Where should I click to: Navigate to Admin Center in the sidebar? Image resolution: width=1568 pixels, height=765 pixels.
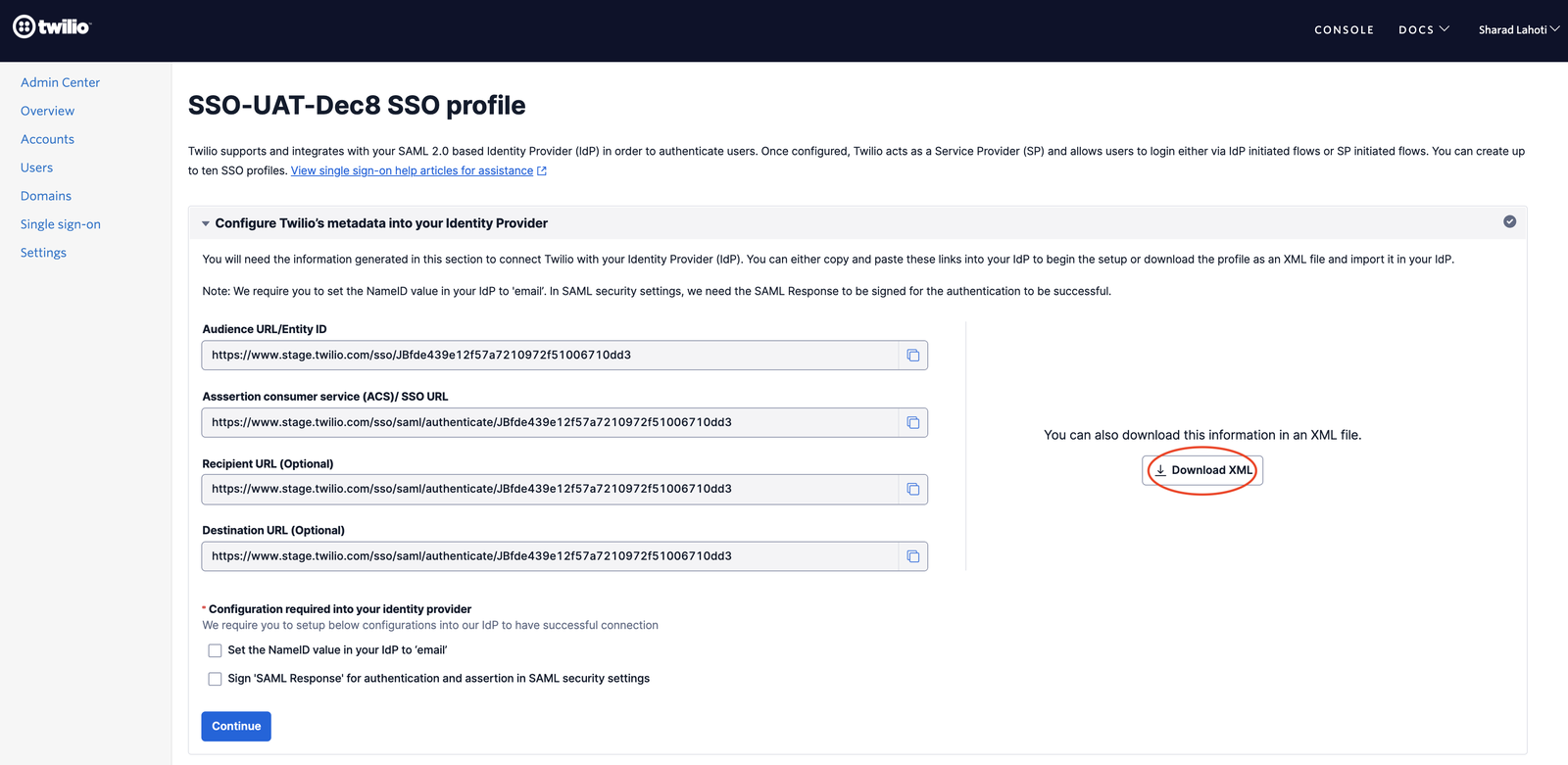click(x=60, y=82)
